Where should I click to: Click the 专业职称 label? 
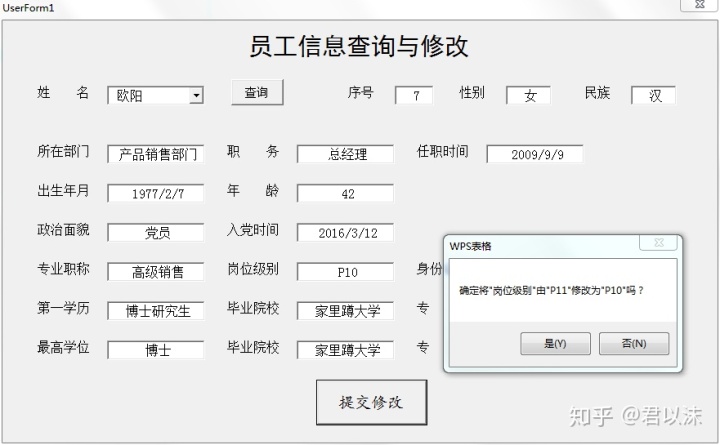click(x=63, y=269)
